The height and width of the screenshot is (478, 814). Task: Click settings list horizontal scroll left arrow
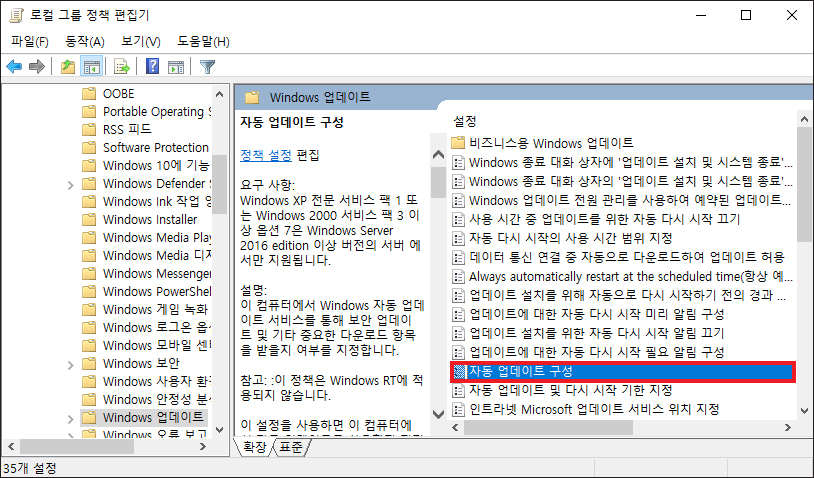click(x=456, y=428)
